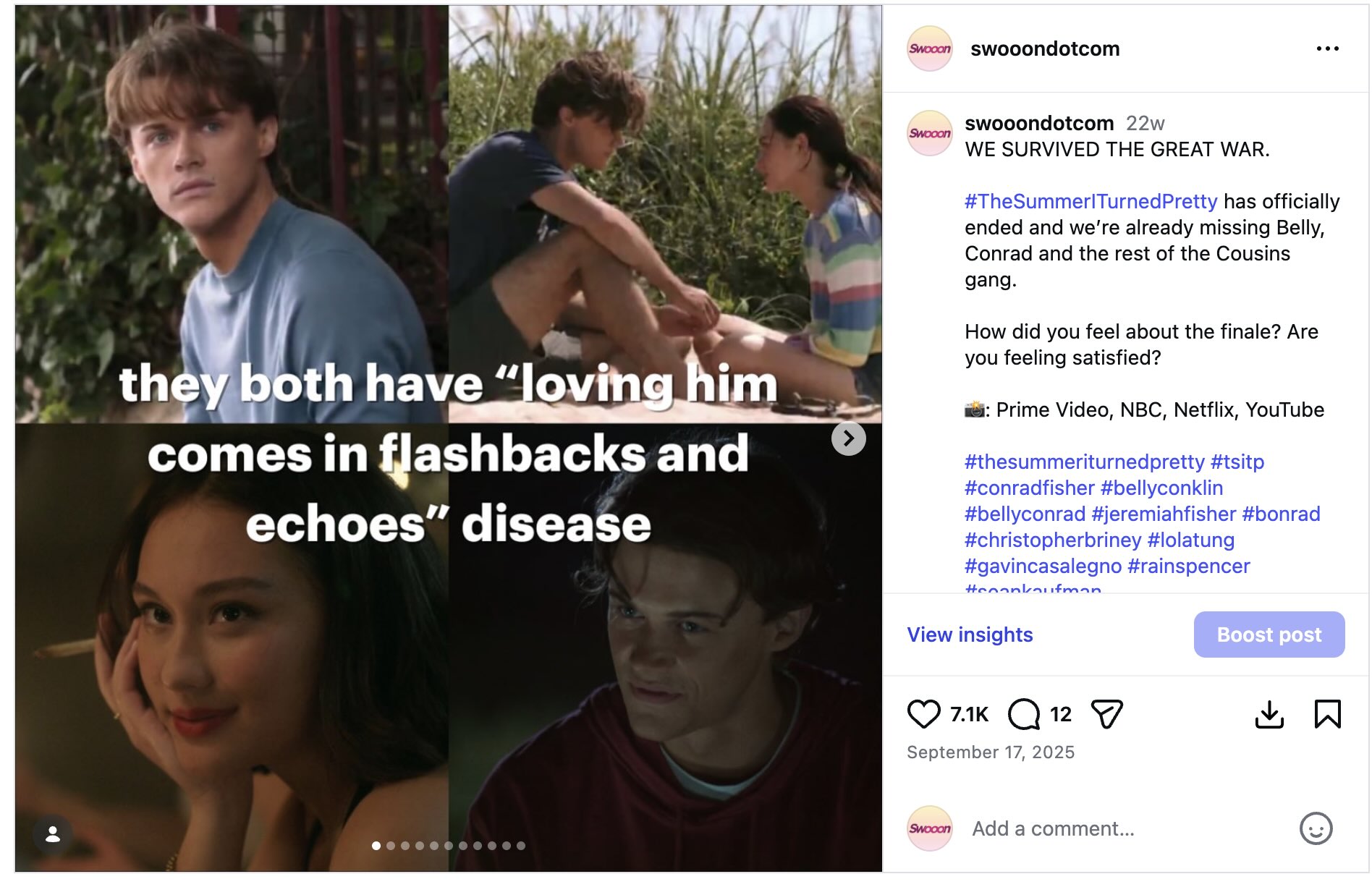Open the #conradfisher hashtag

coord(1030,488)
